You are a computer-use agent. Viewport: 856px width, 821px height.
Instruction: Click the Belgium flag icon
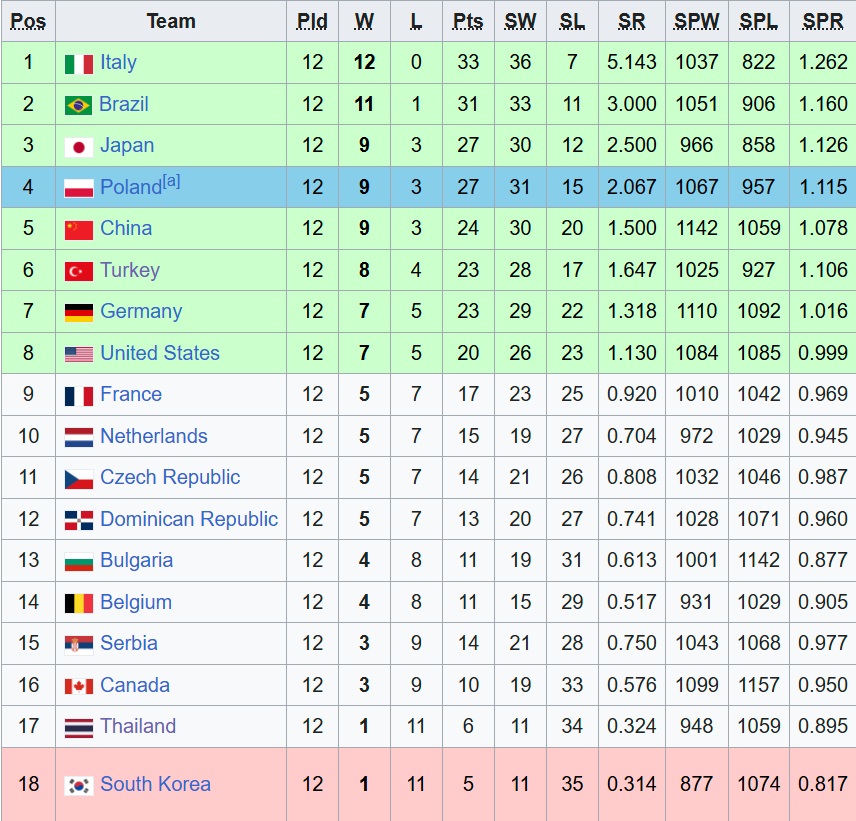pyautogui.click(x=79, y=603)
